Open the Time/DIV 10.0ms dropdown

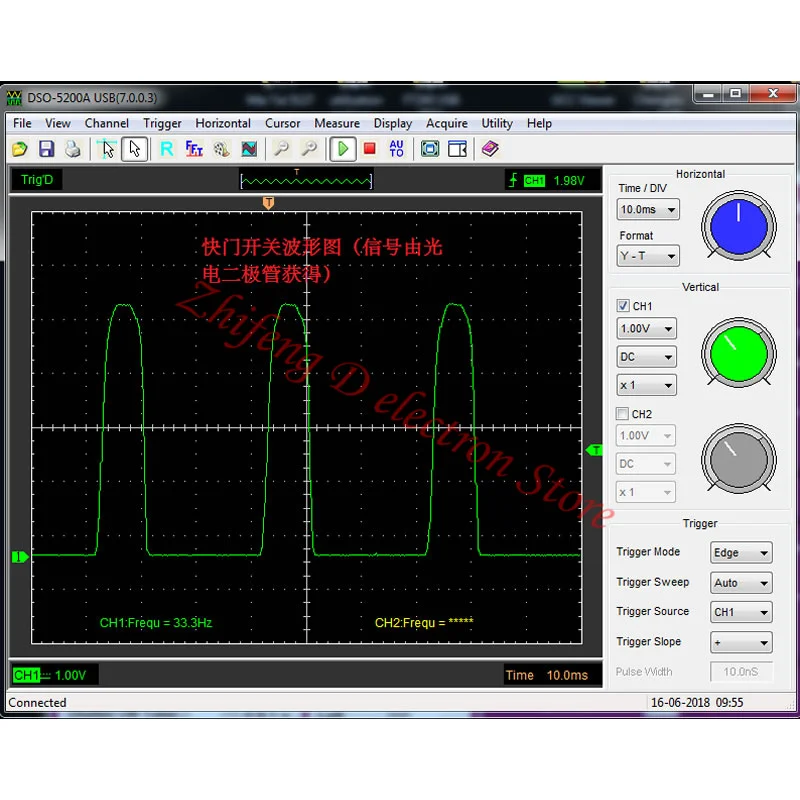click(648, 209)
